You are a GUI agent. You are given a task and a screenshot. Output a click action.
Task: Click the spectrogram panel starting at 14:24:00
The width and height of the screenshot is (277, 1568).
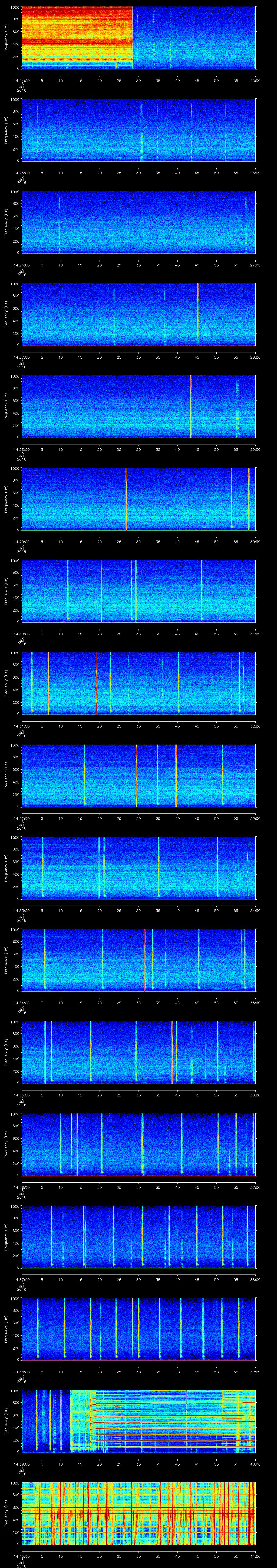click(138, 38)
